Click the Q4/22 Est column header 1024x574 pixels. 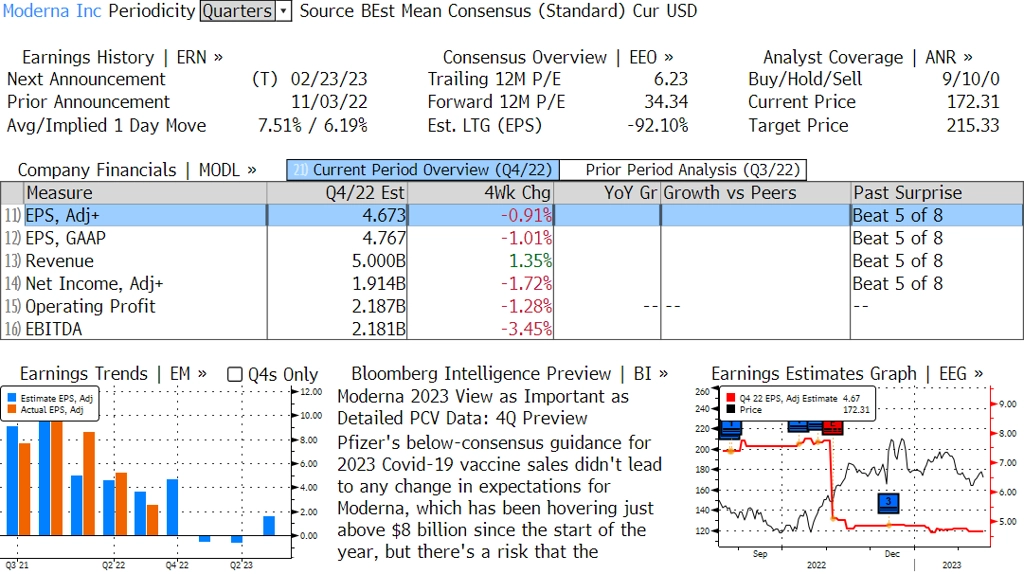pyautogui.click(x=337, y=193)
